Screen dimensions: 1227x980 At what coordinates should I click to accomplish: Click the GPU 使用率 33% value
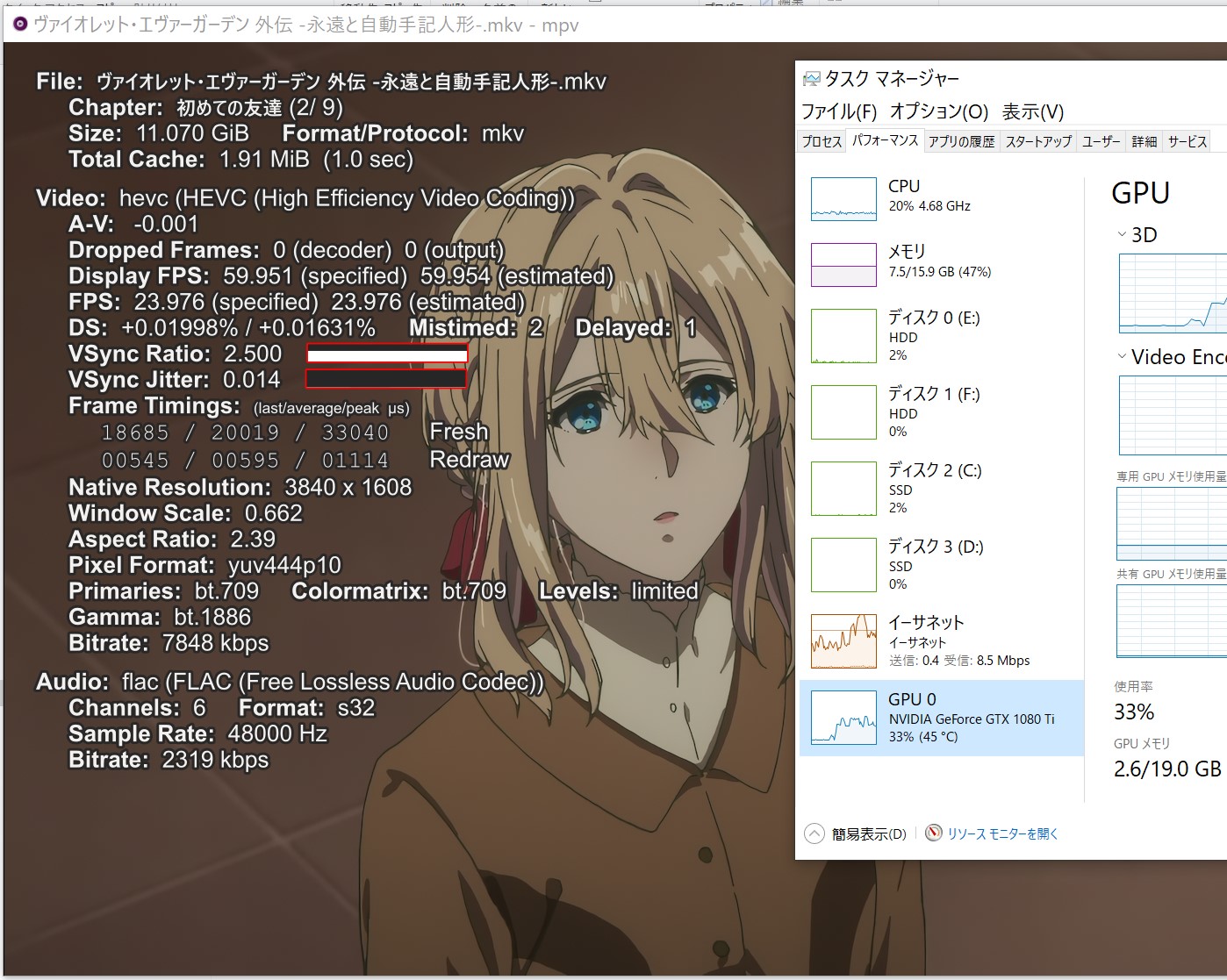1134,712
